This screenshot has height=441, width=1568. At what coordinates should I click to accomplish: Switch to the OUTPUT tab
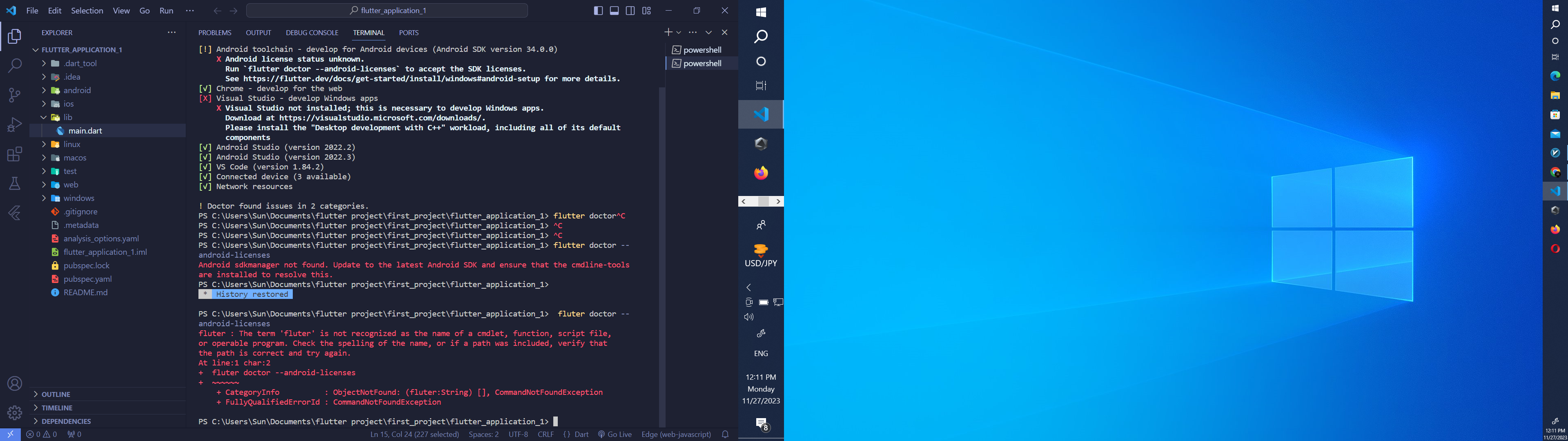259,33
